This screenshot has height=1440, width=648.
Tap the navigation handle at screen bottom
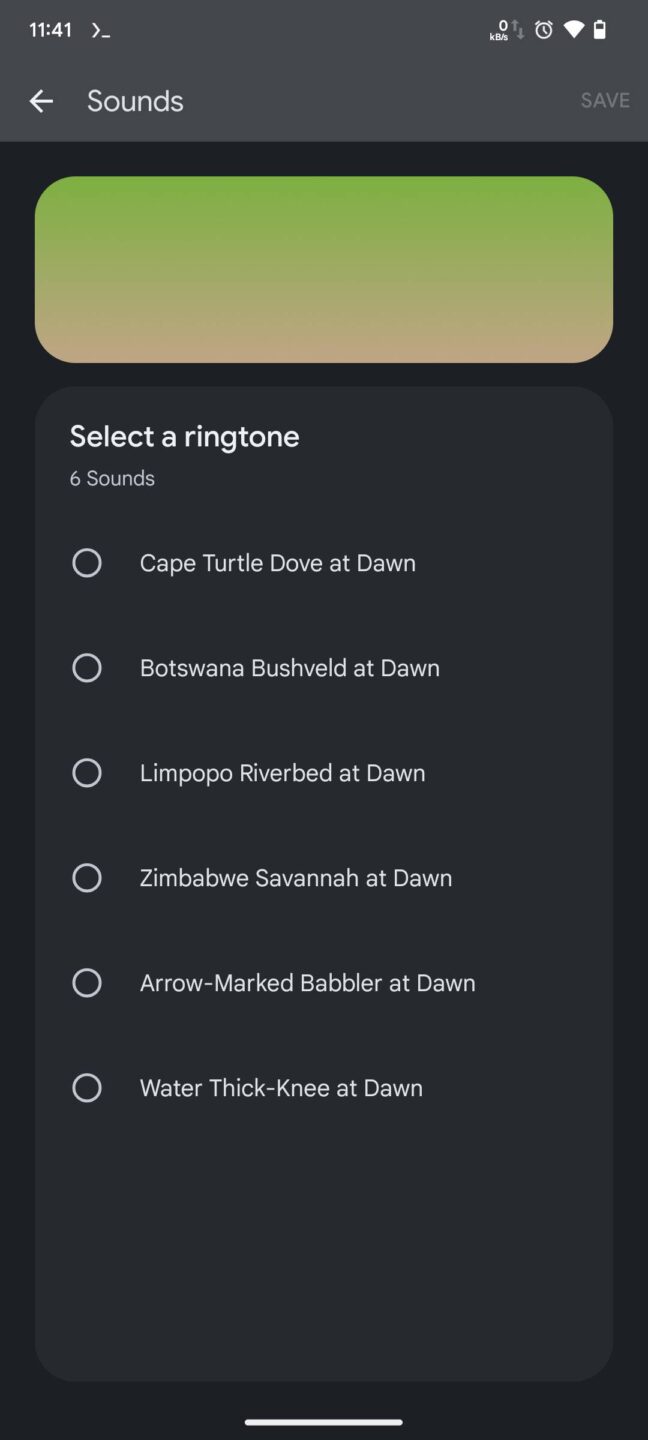click(324, 1423)
